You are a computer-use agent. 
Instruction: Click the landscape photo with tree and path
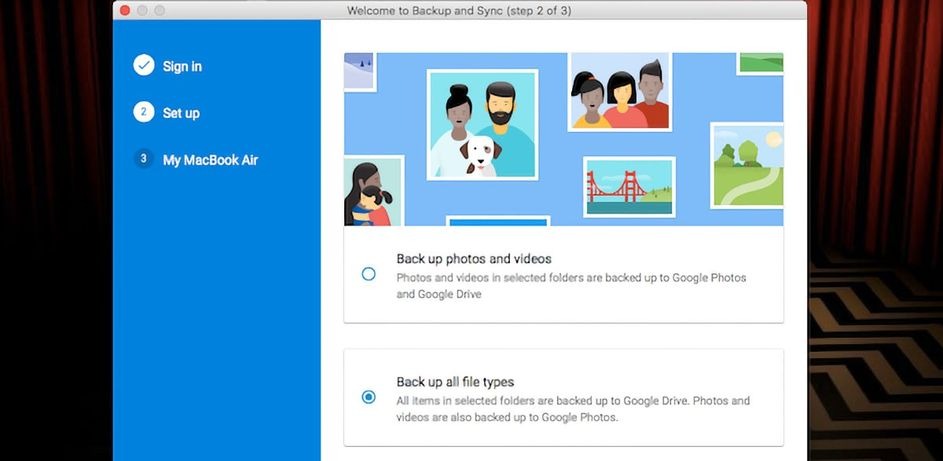coord(748,165)
